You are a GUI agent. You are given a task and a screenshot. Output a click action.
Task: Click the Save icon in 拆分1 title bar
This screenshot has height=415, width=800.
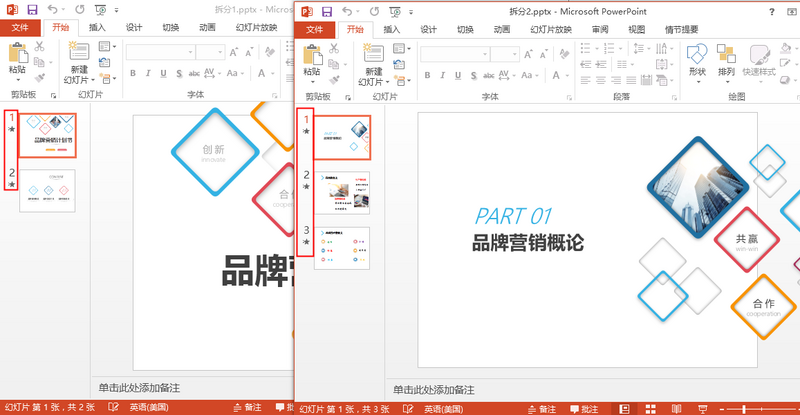click(32, 9)
